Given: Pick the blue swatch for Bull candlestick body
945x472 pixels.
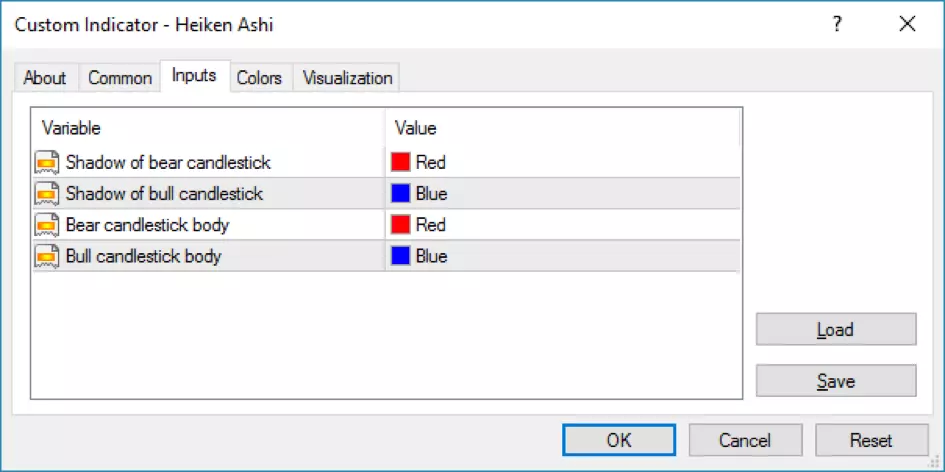Looking at the screenshot, I should (x=400, y=256).
